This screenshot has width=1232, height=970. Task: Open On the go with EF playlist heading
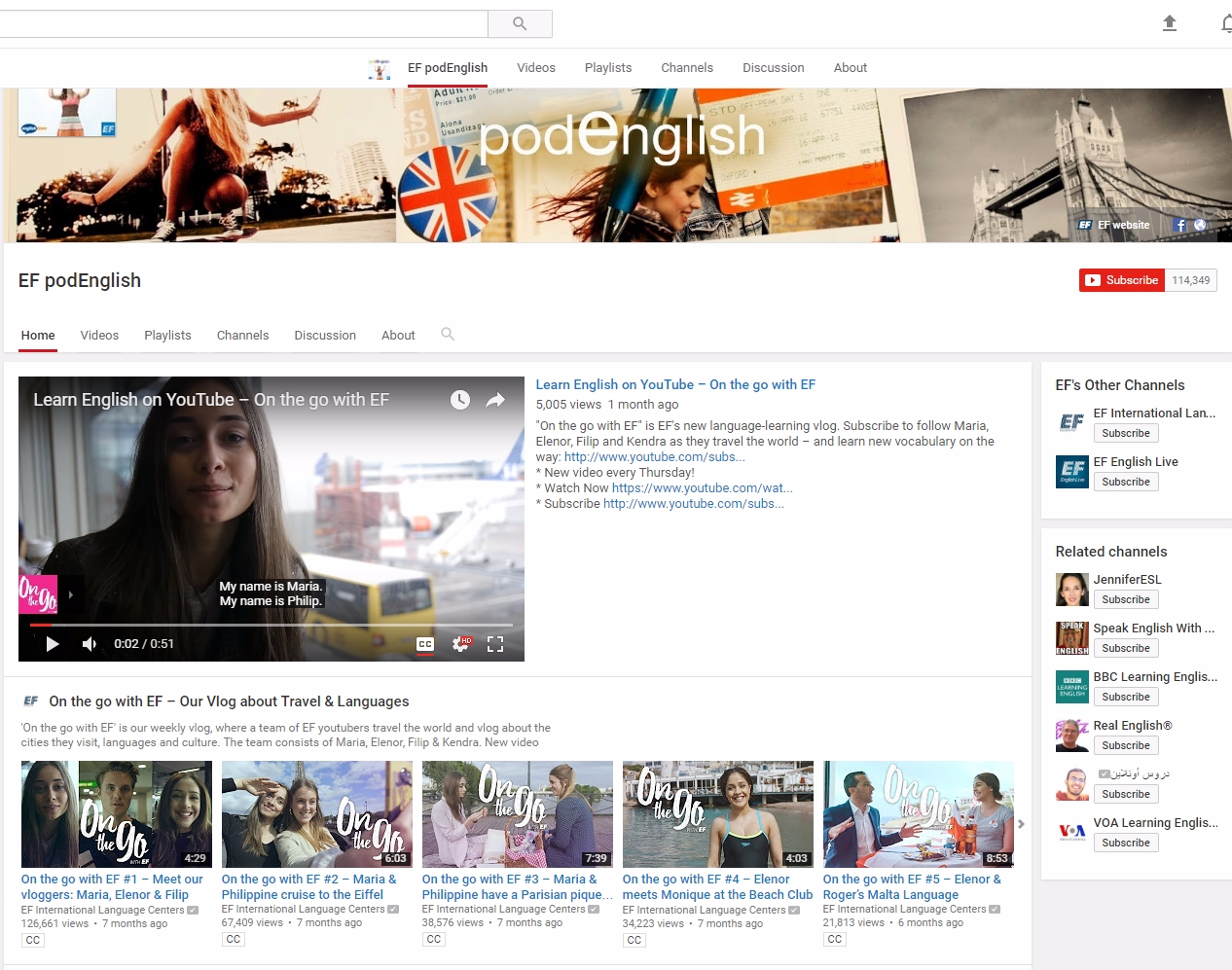(229, 701)
